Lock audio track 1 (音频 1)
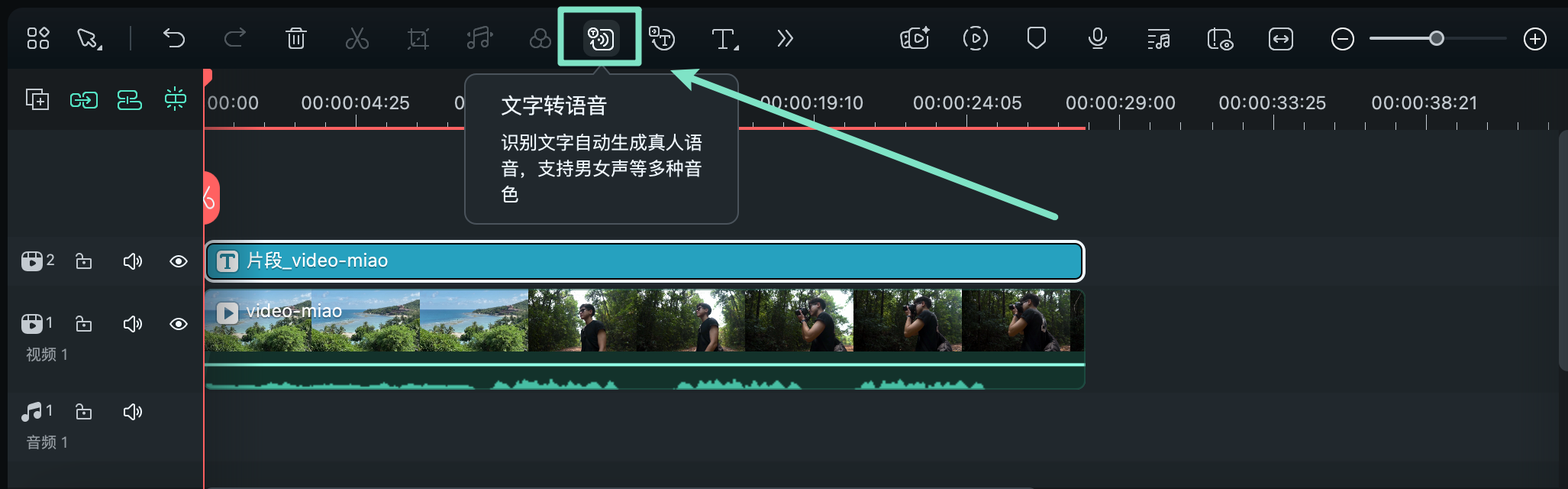This screenshot has height=489, width=1568. [x=84, y=412]
